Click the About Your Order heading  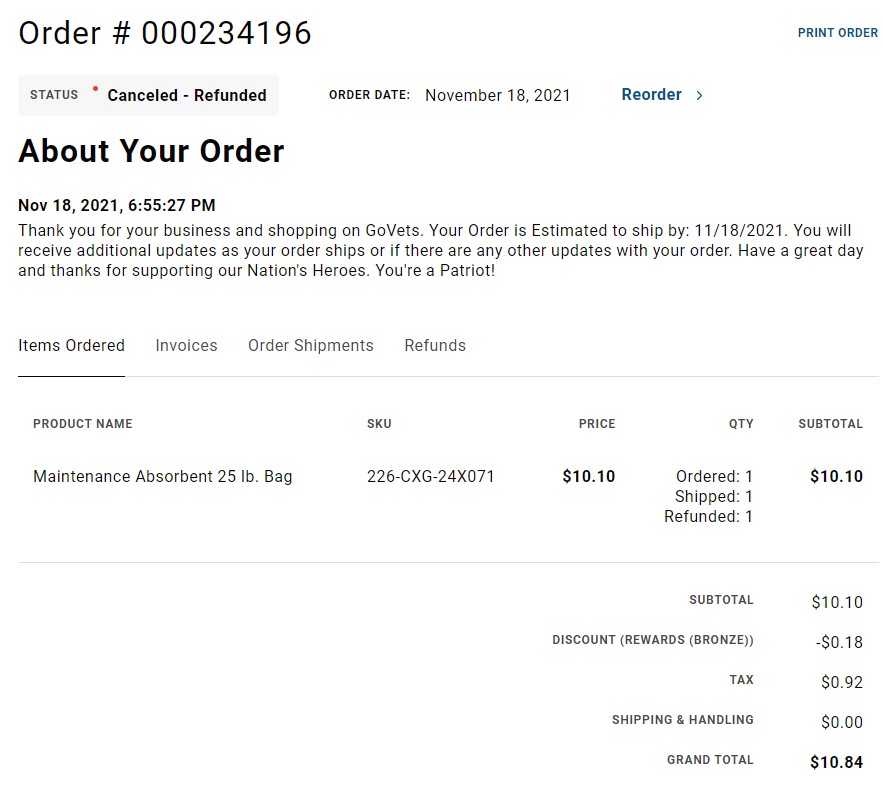click(151, 151)
